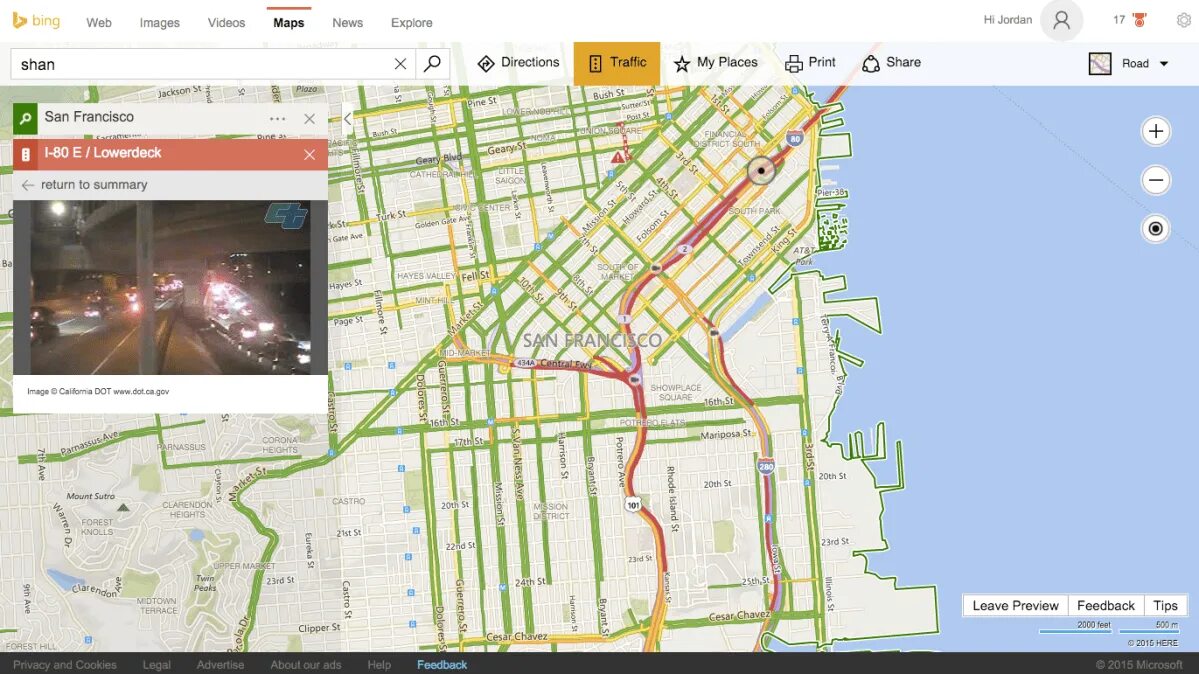Close the I-80 E / Lowerdeck panel
The image size is (1199, 674).
pos(309,155)
